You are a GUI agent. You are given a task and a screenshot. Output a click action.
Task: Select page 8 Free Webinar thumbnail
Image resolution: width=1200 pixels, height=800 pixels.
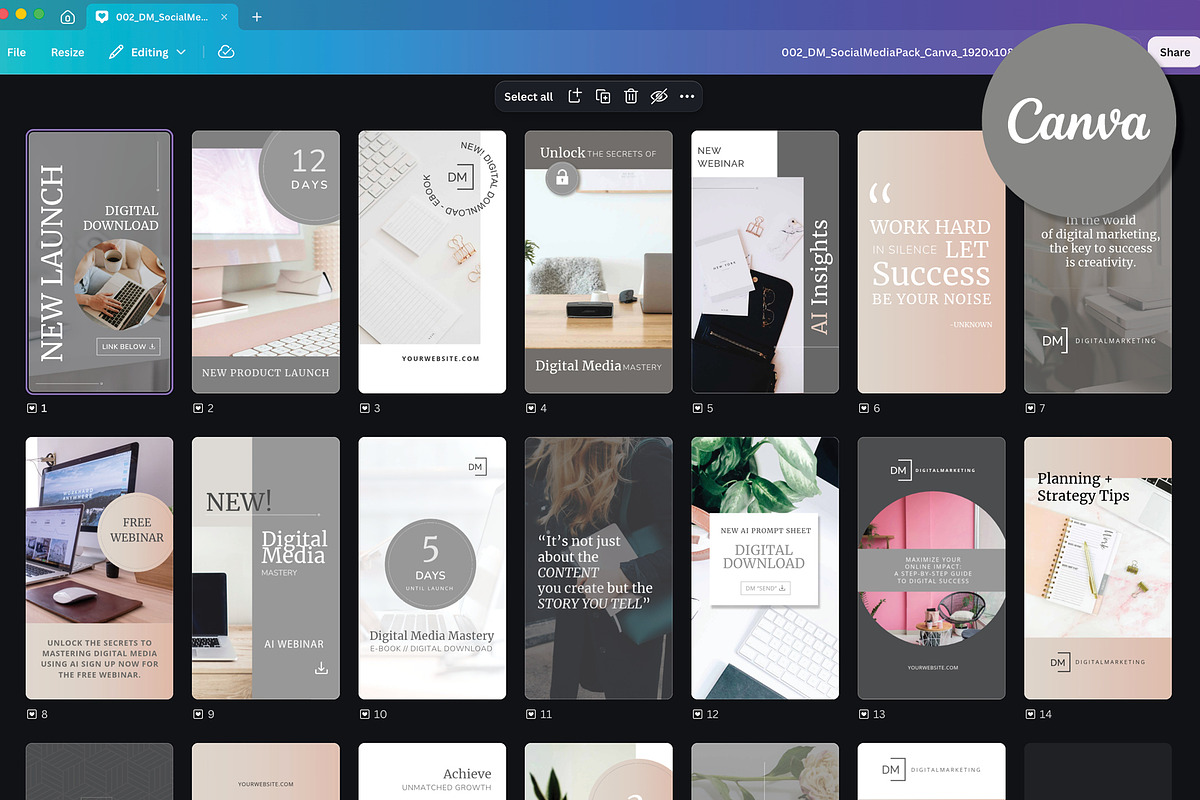100,568
